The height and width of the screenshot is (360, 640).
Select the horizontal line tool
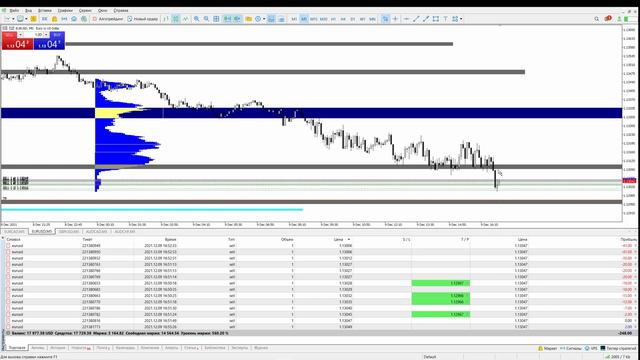[x=406, y=19]
